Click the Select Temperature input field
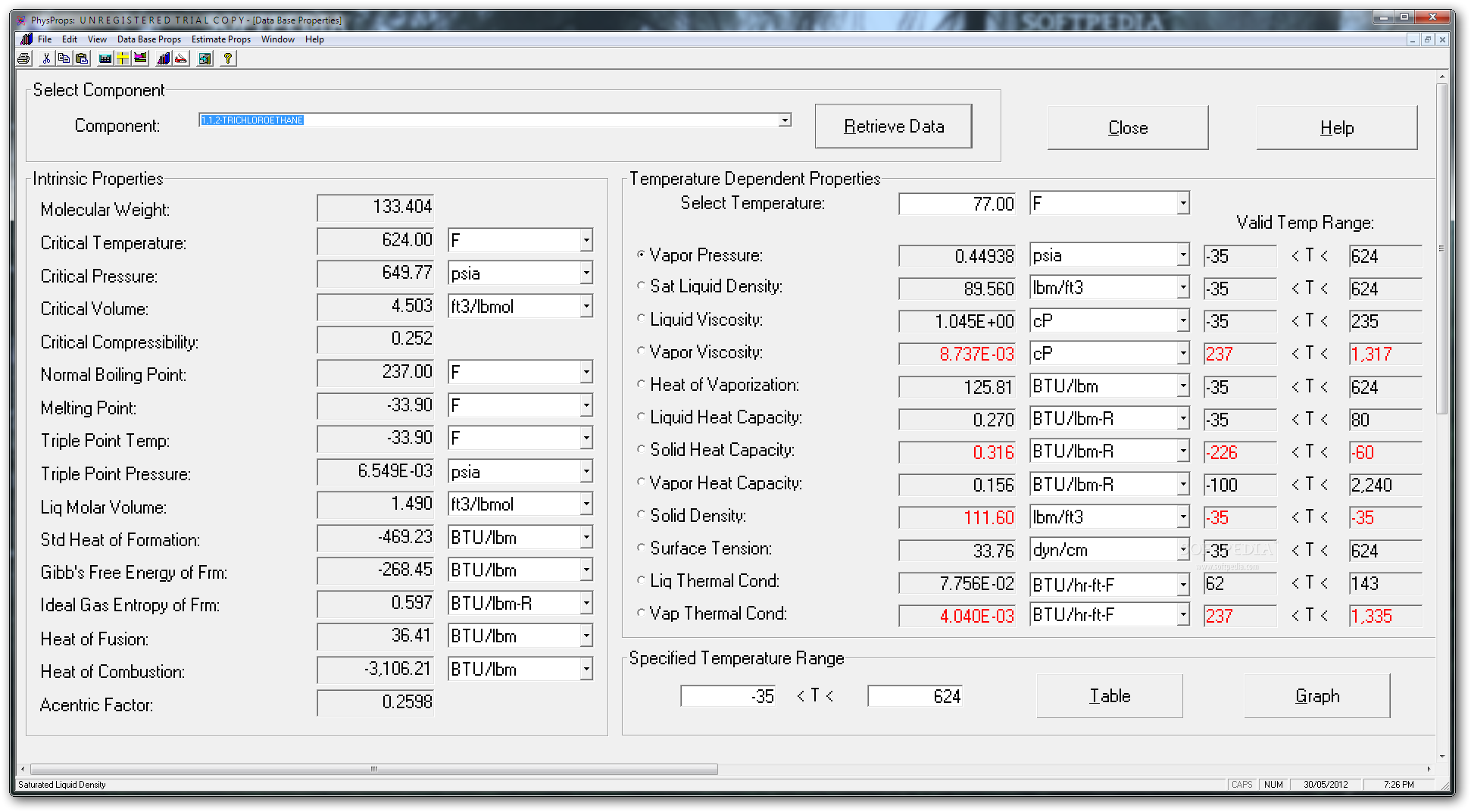The image size is (1471, 812). (x=957, y=204)
